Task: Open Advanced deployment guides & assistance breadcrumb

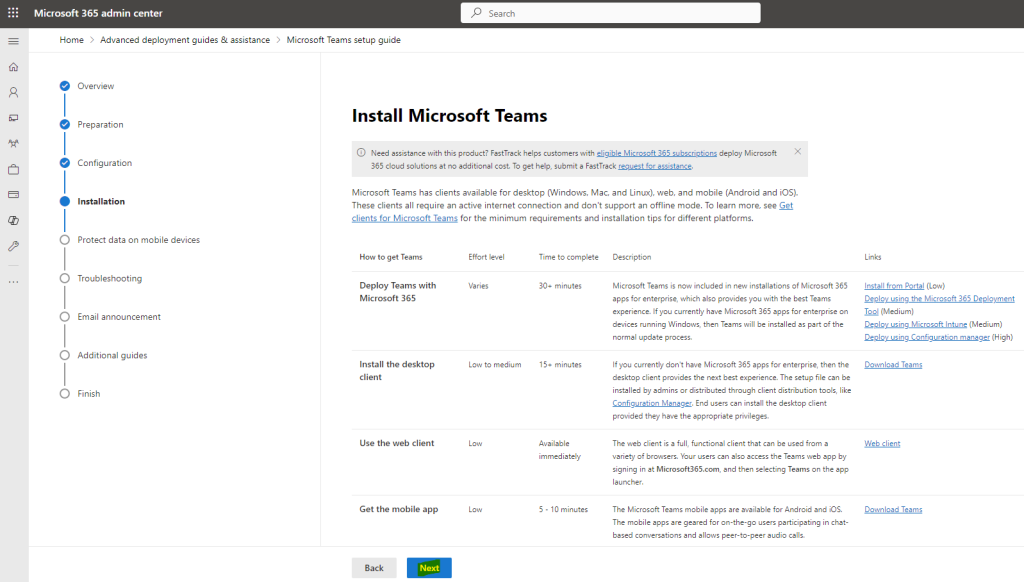Action: coord(185,40)
